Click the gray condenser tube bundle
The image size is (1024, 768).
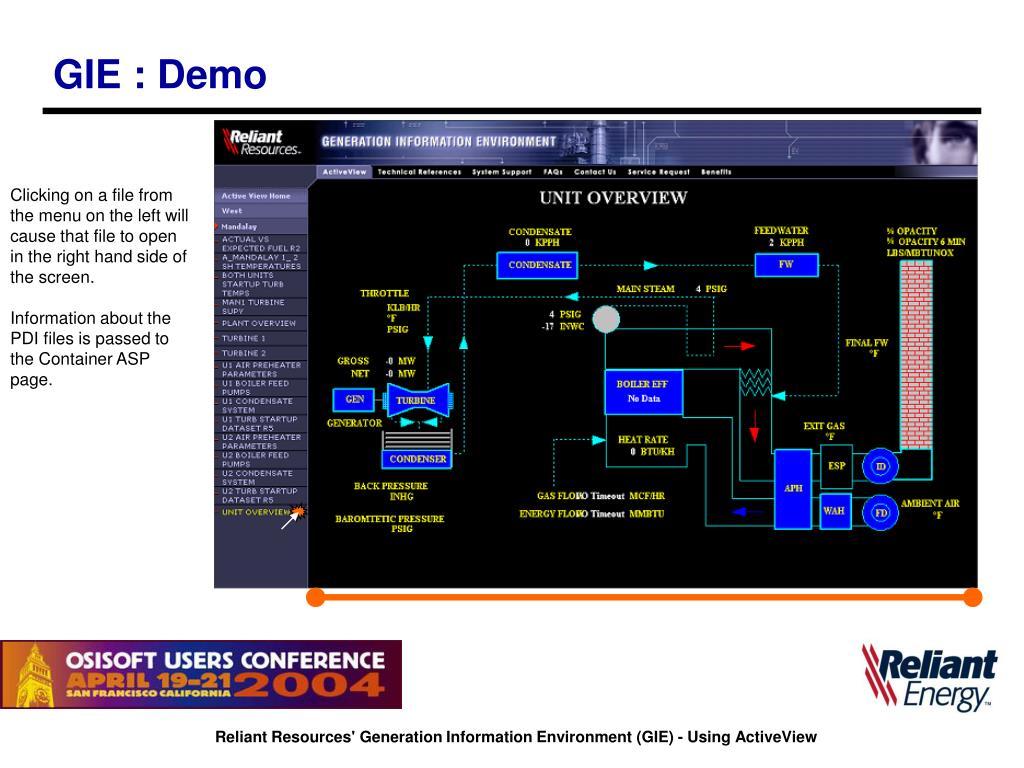(x=417, y=440)
